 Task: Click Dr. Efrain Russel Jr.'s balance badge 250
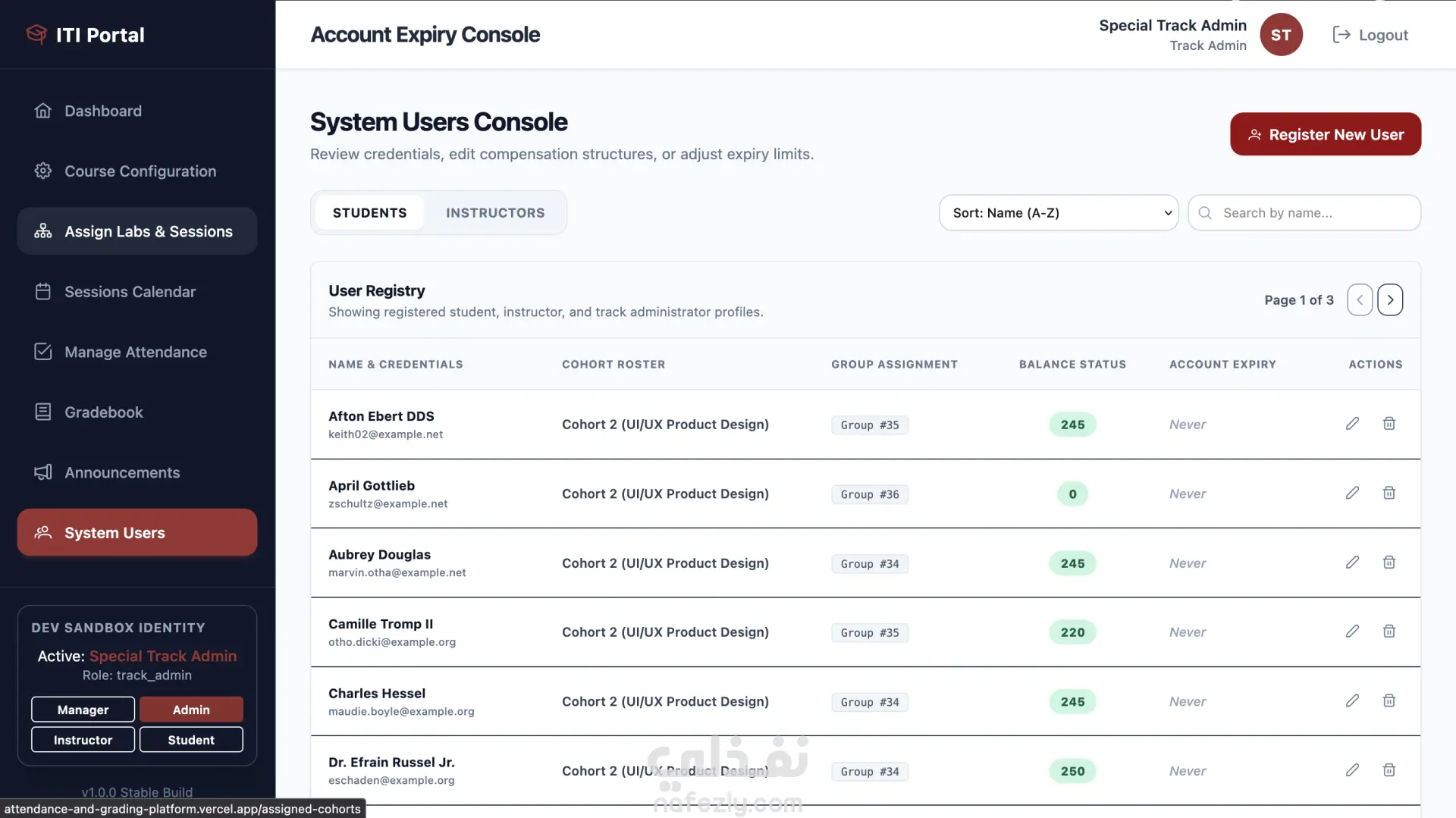pos(1072,771)
